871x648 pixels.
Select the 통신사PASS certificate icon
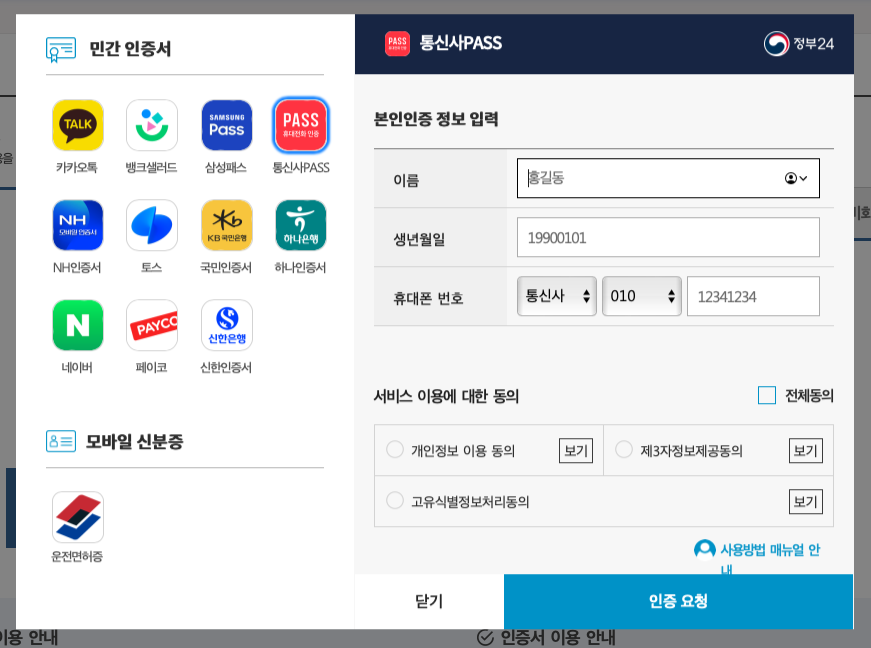click(x=301, y=125)
